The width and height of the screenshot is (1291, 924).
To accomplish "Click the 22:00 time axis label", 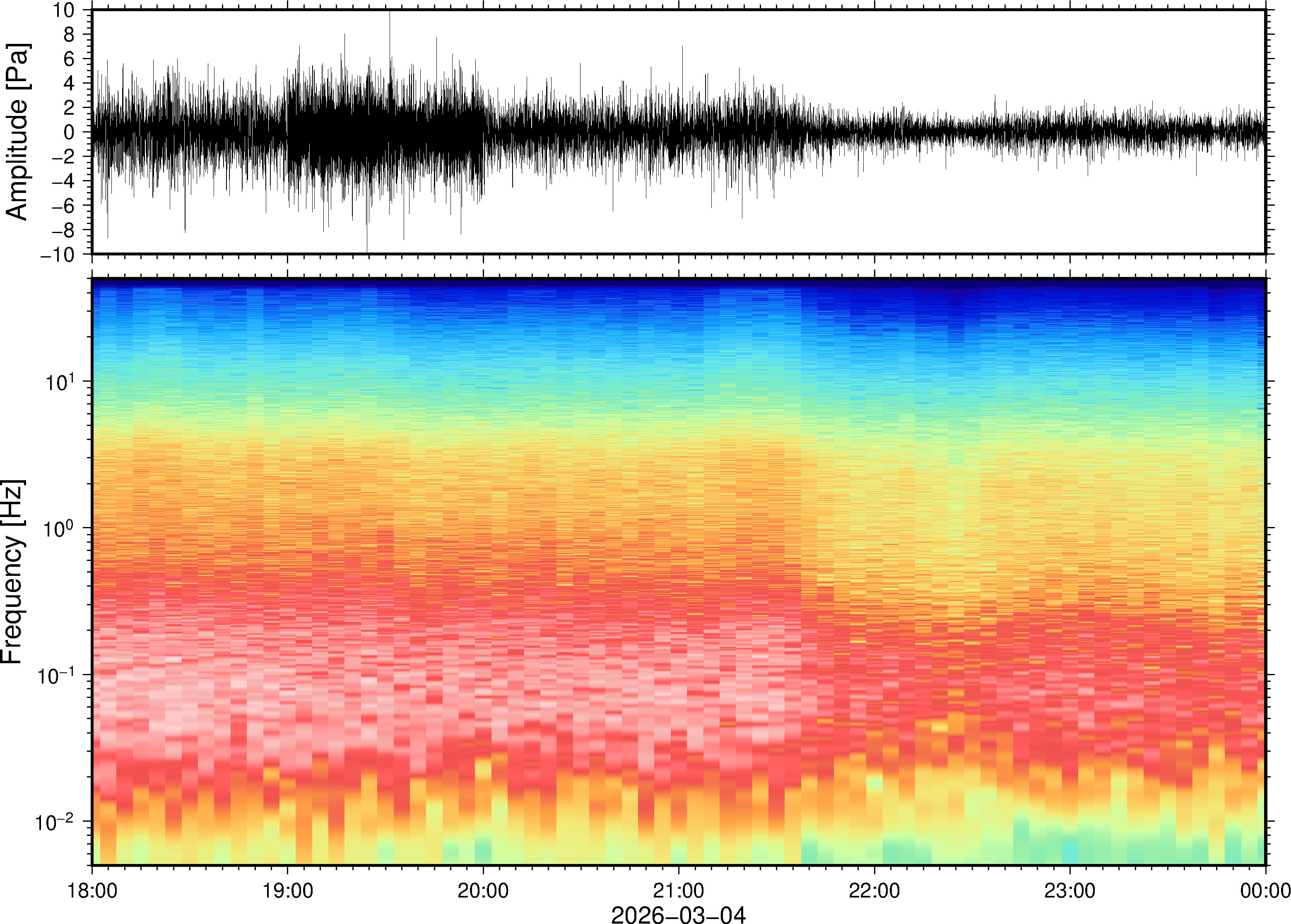I will [874, 890].
